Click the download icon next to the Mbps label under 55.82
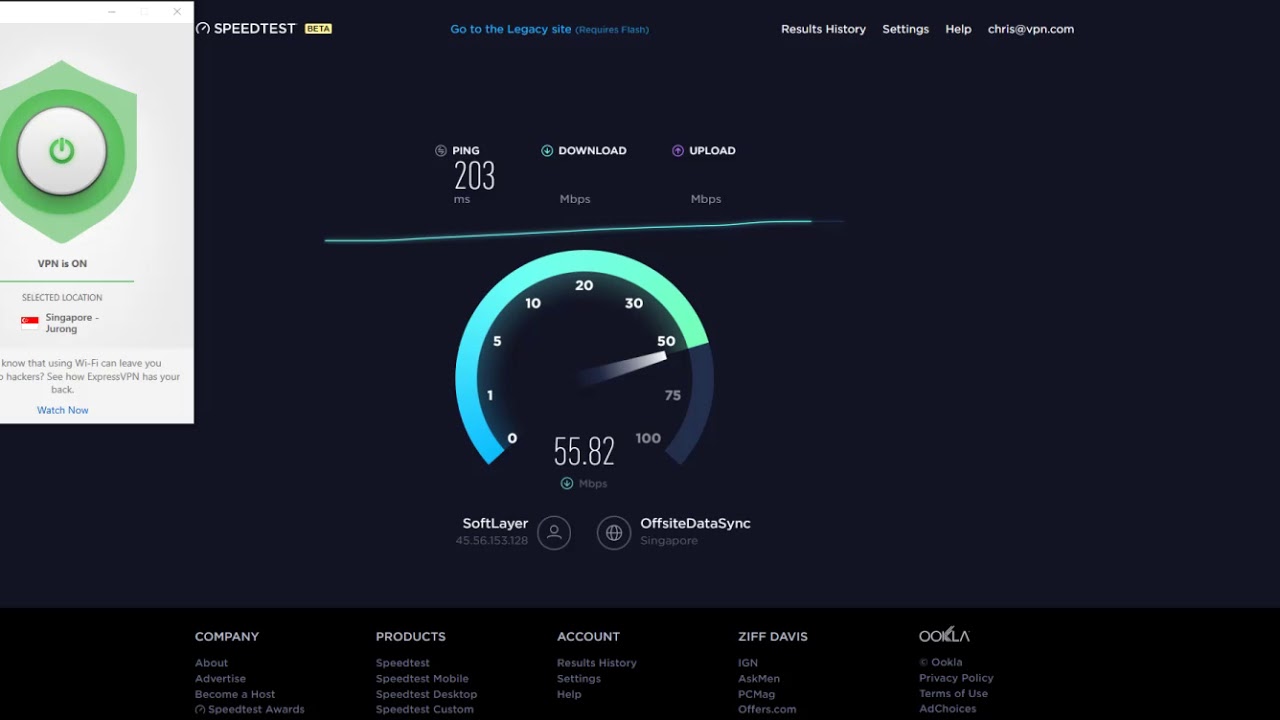The height and width of the screenshot is (720, 1280). [567, 483]
